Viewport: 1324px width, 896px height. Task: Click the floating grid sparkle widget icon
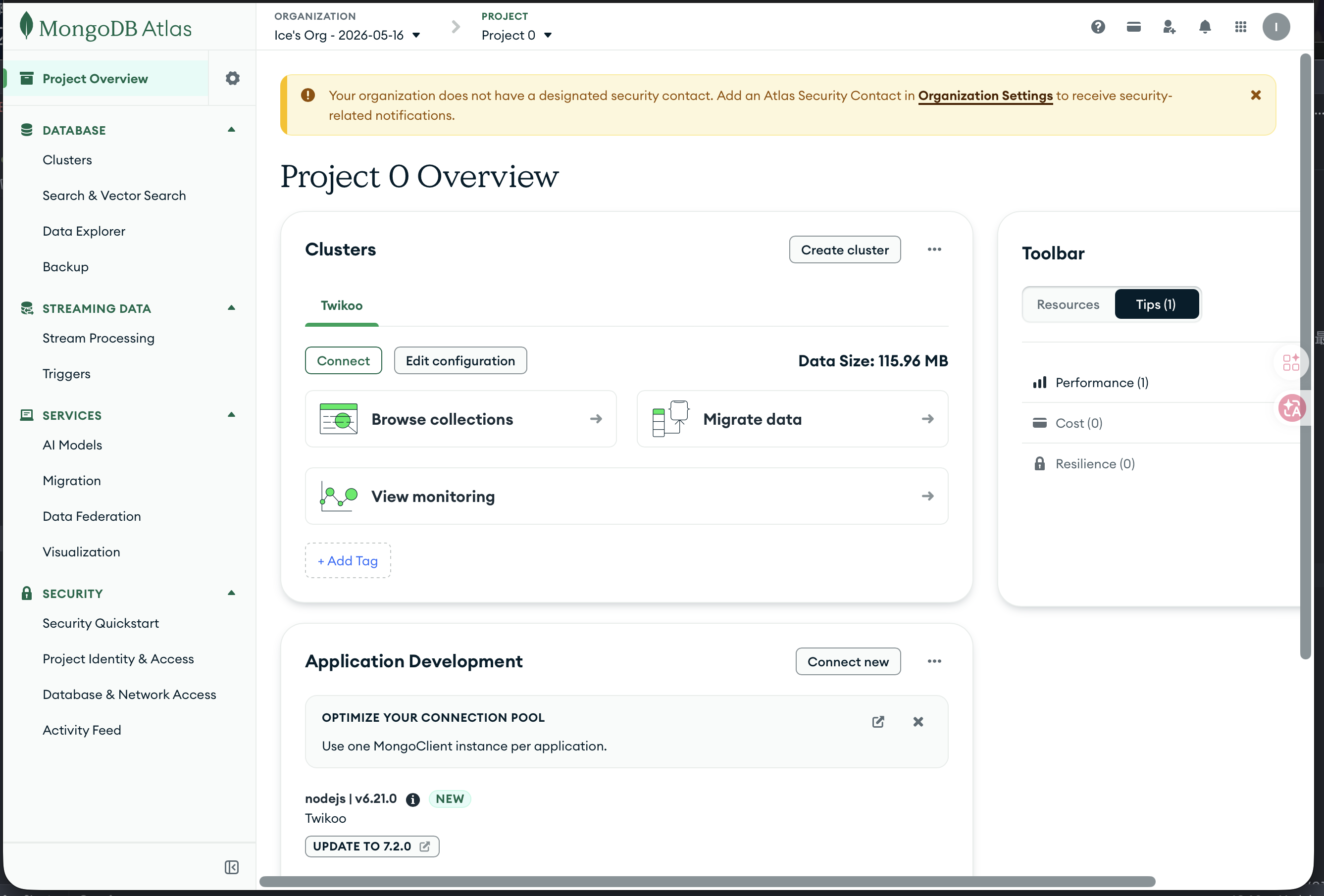pyautogui.click(x=1291, y=362)
